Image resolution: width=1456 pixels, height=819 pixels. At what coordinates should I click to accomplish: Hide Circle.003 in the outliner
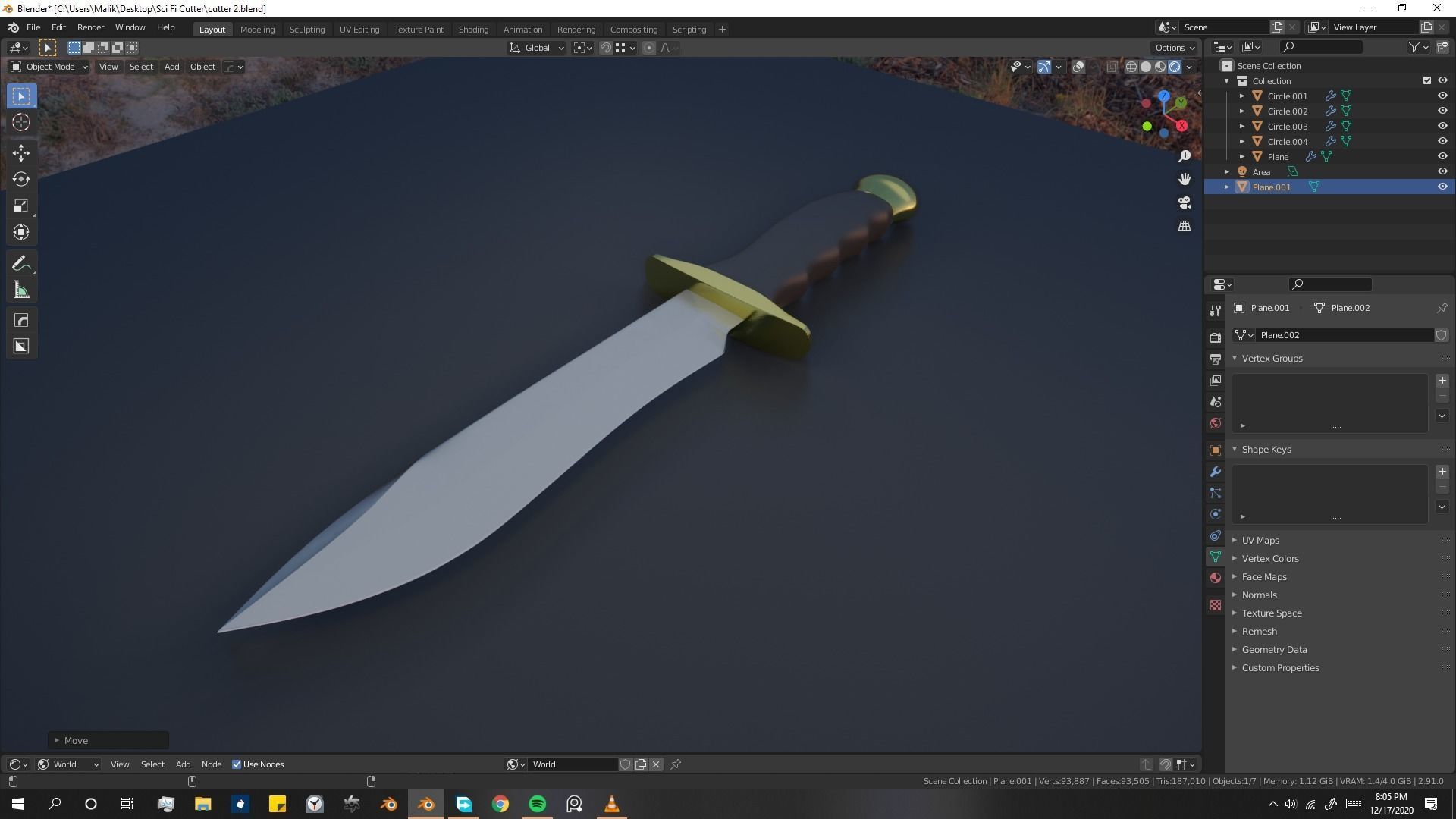pos(1442,127)
